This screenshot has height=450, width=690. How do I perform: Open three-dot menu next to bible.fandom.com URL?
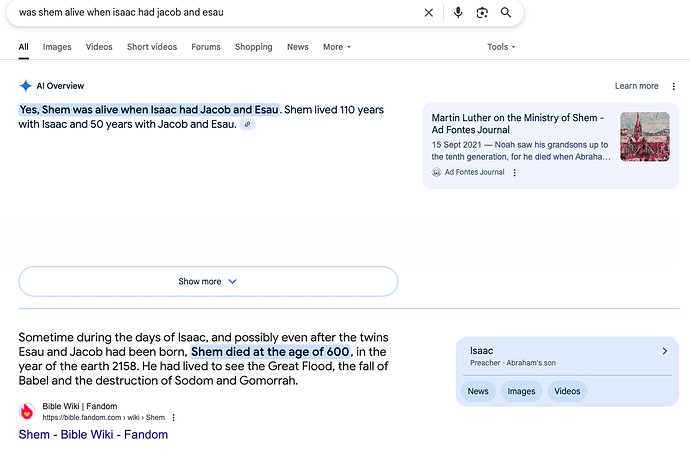click(173, 417)
